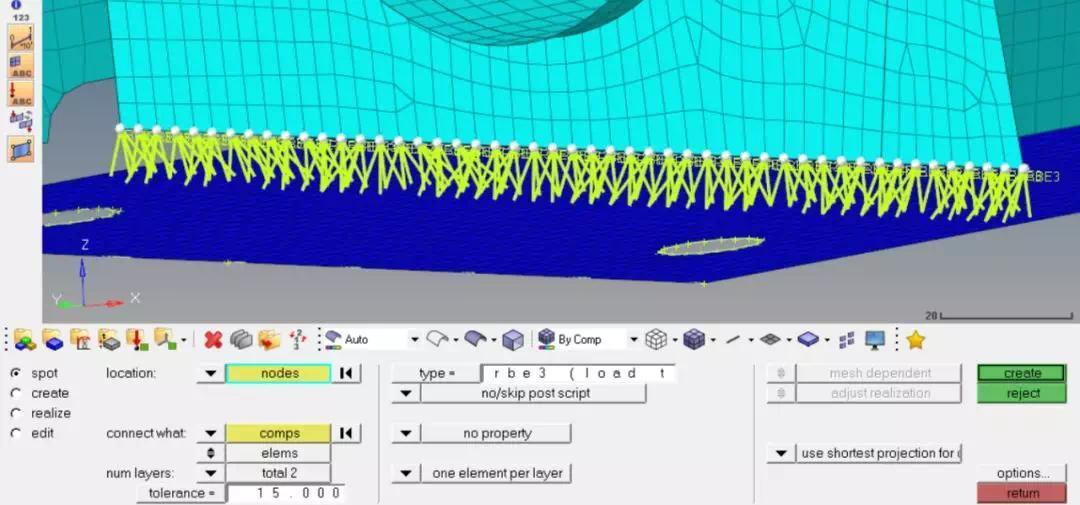Toggle the elems up-down switch arrows

pyautogui.click(x=211, y=453)
